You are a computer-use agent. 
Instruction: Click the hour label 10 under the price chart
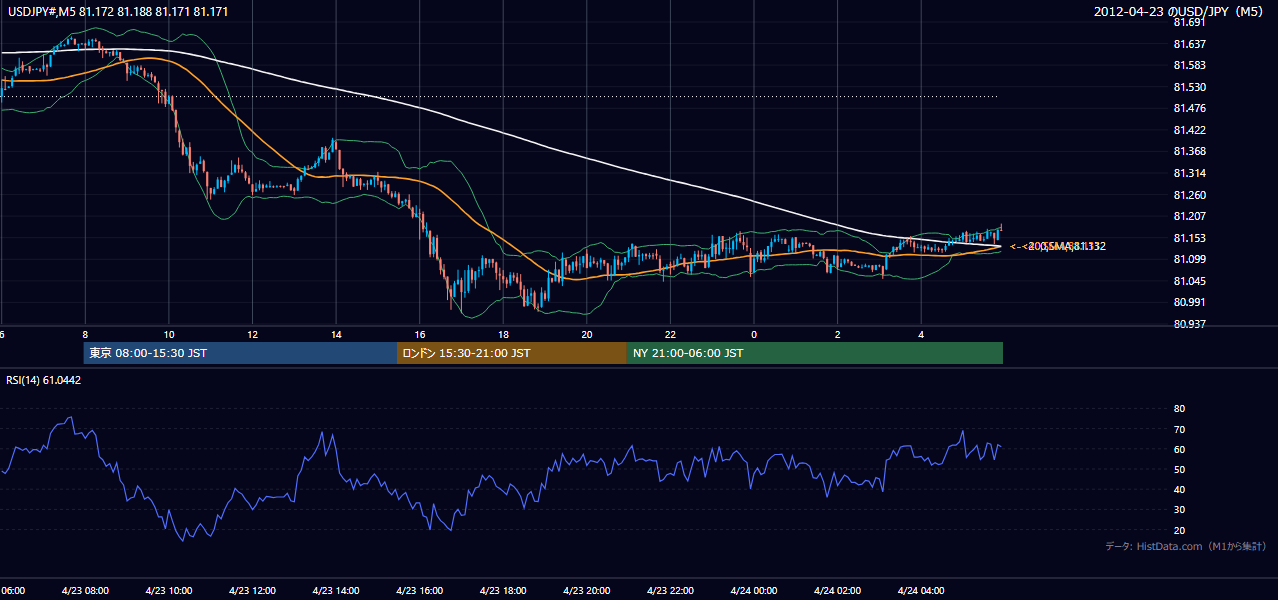(169, 335)
